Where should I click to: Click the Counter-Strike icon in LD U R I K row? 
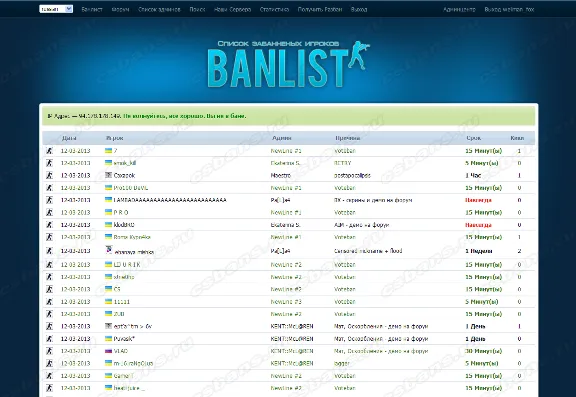(49, 264)
